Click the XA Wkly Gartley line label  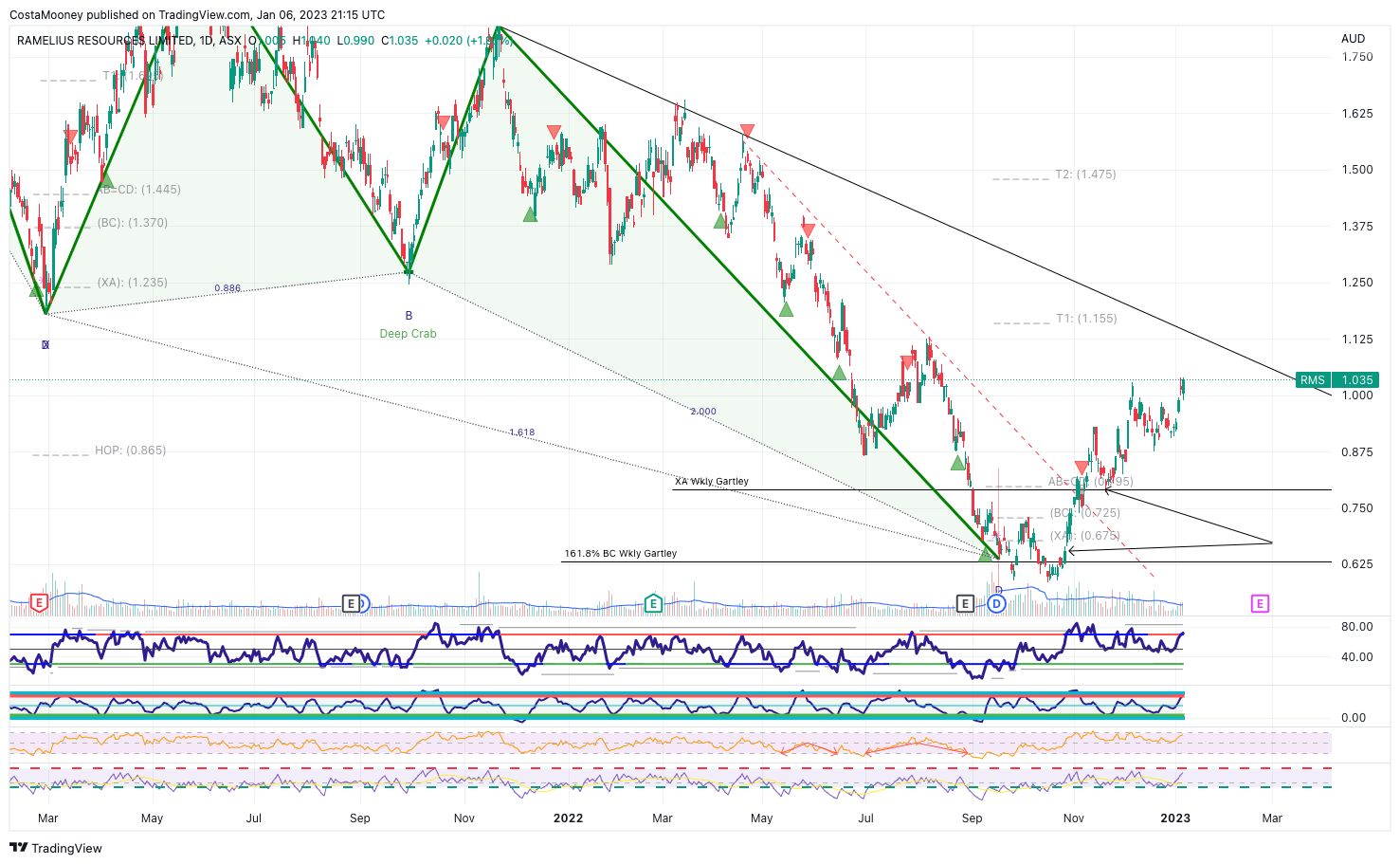click(x=712, y=482)
